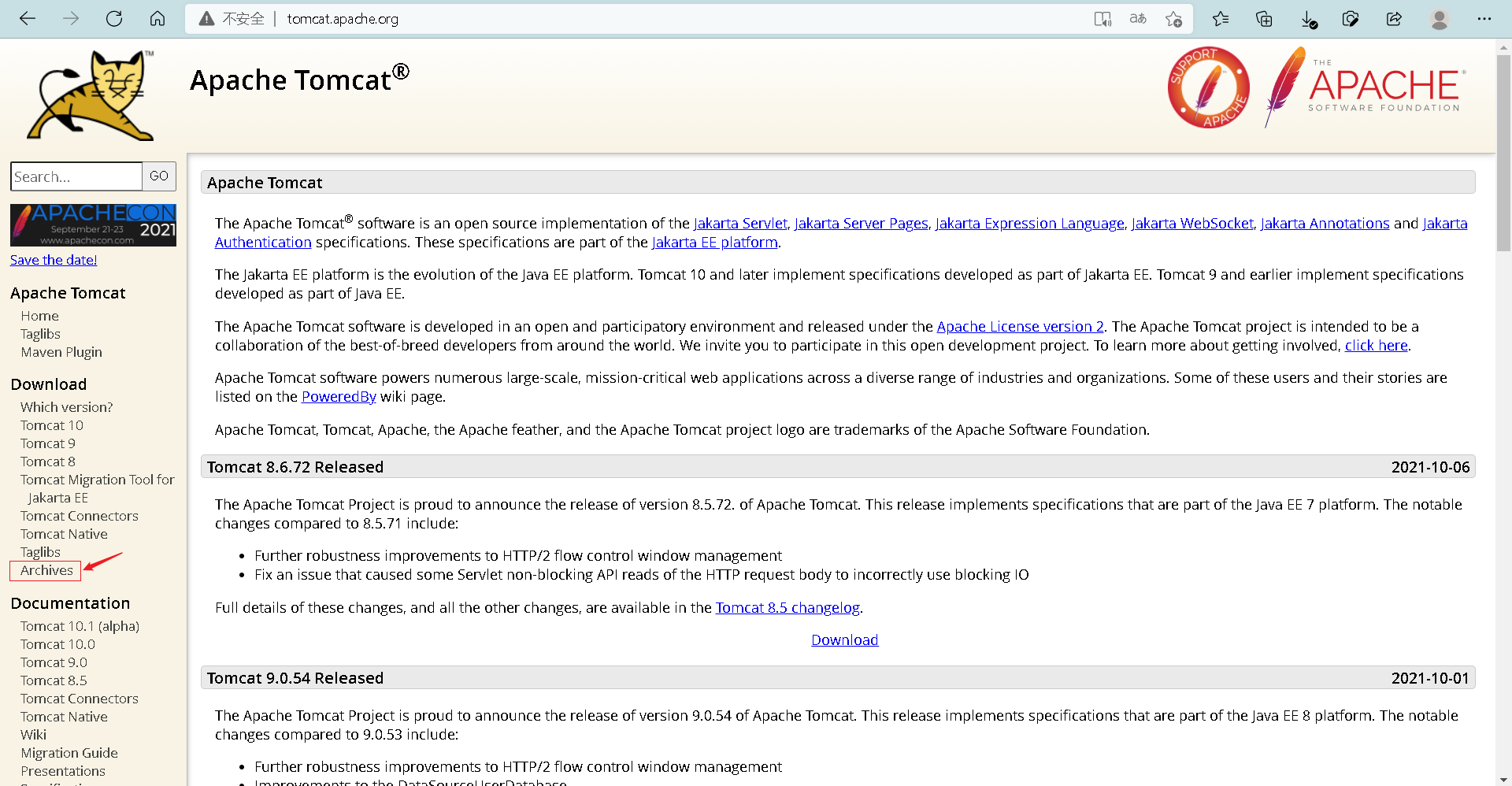
Task: Open the browser profile icon
Action: point(1439,19)
